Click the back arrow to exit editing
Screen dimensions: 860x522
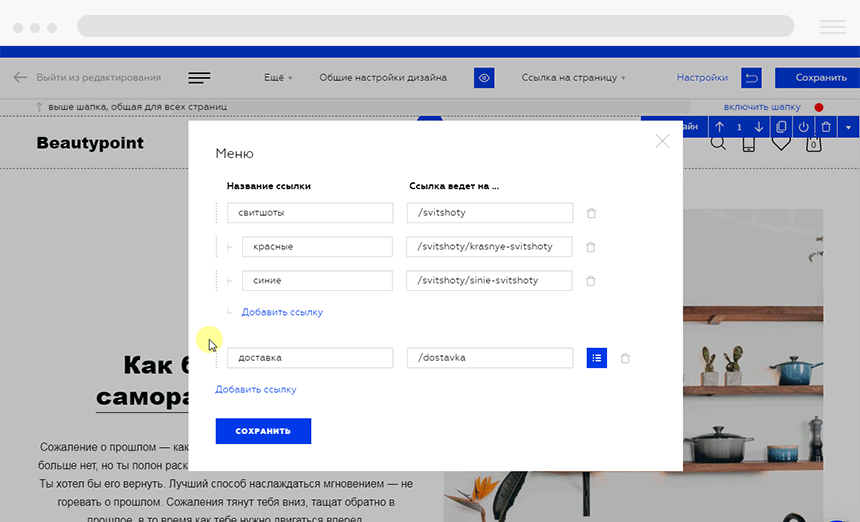[x=20, y=77]
